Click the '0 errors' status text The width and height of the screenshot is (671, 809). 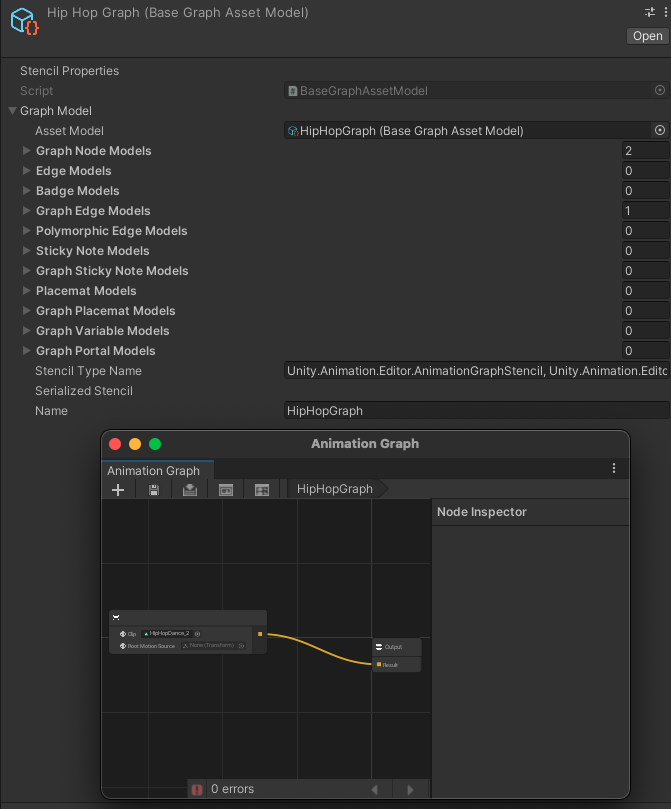[233, 789]
